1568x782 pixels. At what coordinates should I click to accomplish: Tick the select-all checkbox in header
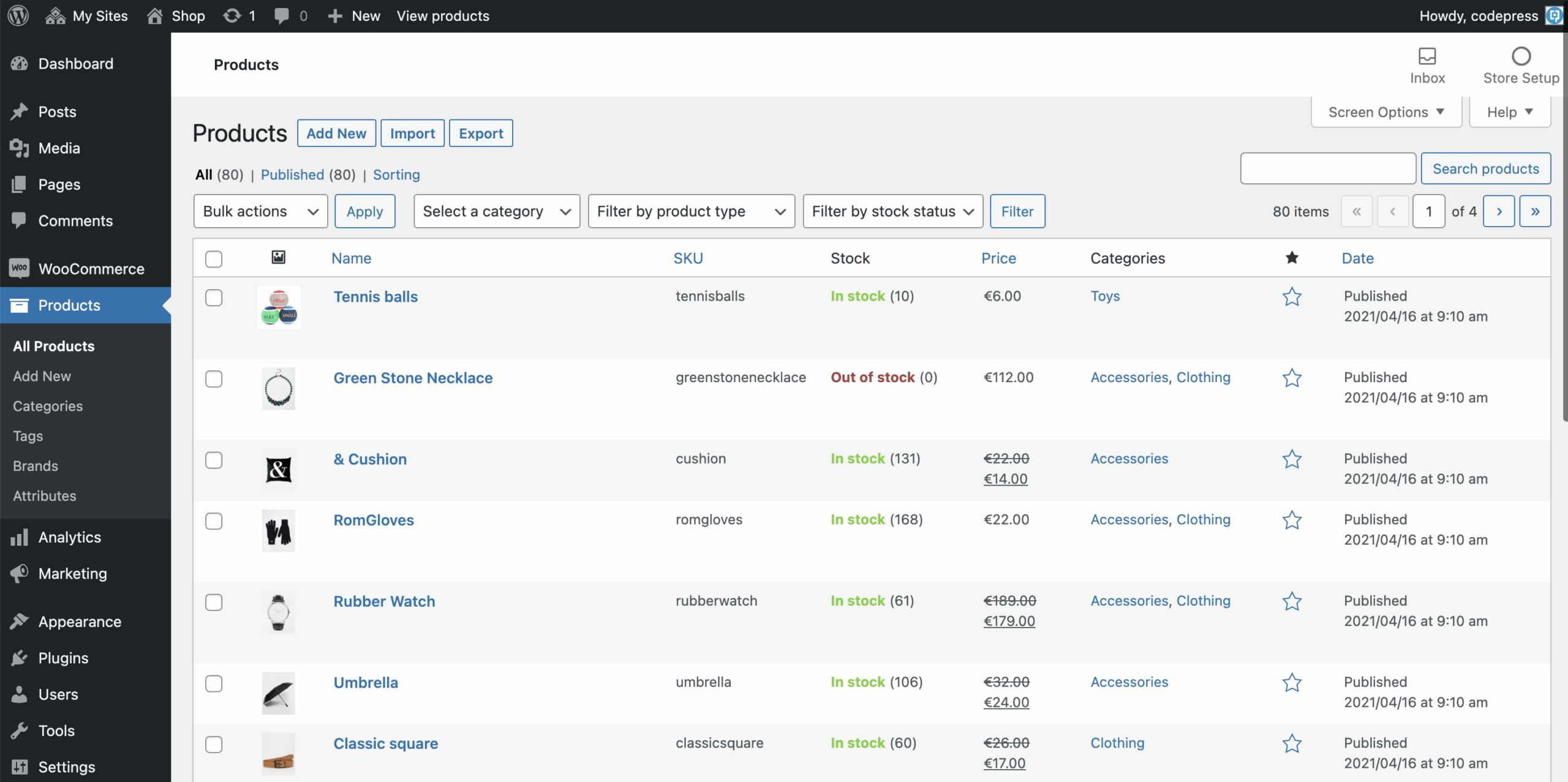[214, 259]
